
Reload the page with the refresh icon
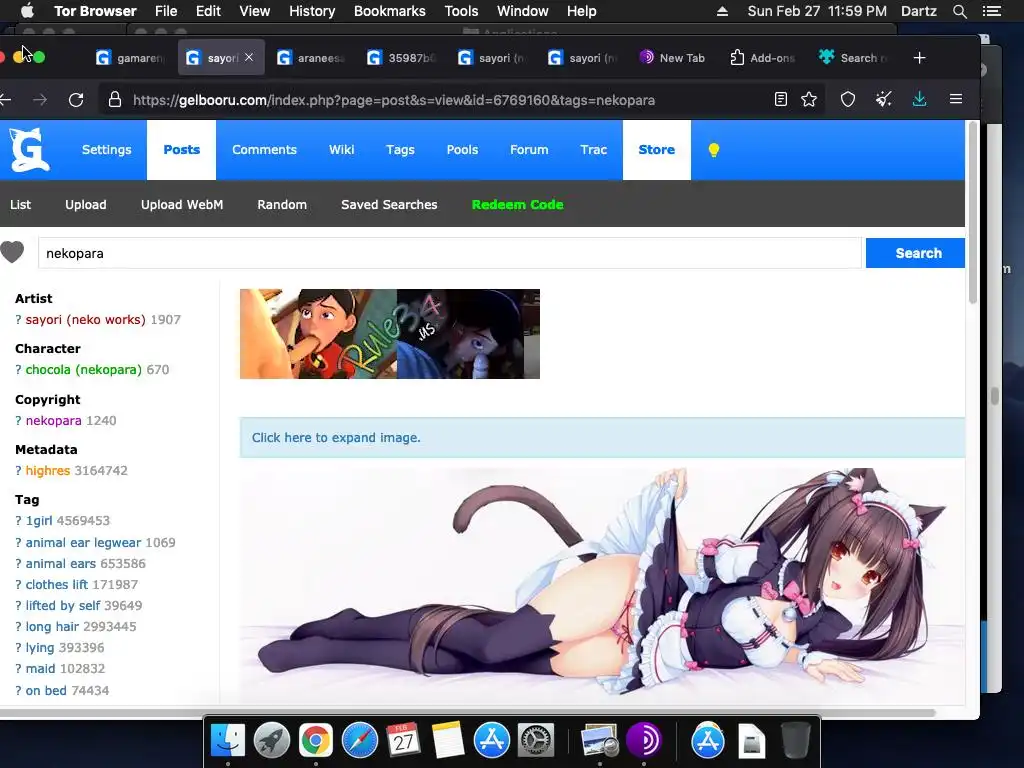[x=76, y=100]
